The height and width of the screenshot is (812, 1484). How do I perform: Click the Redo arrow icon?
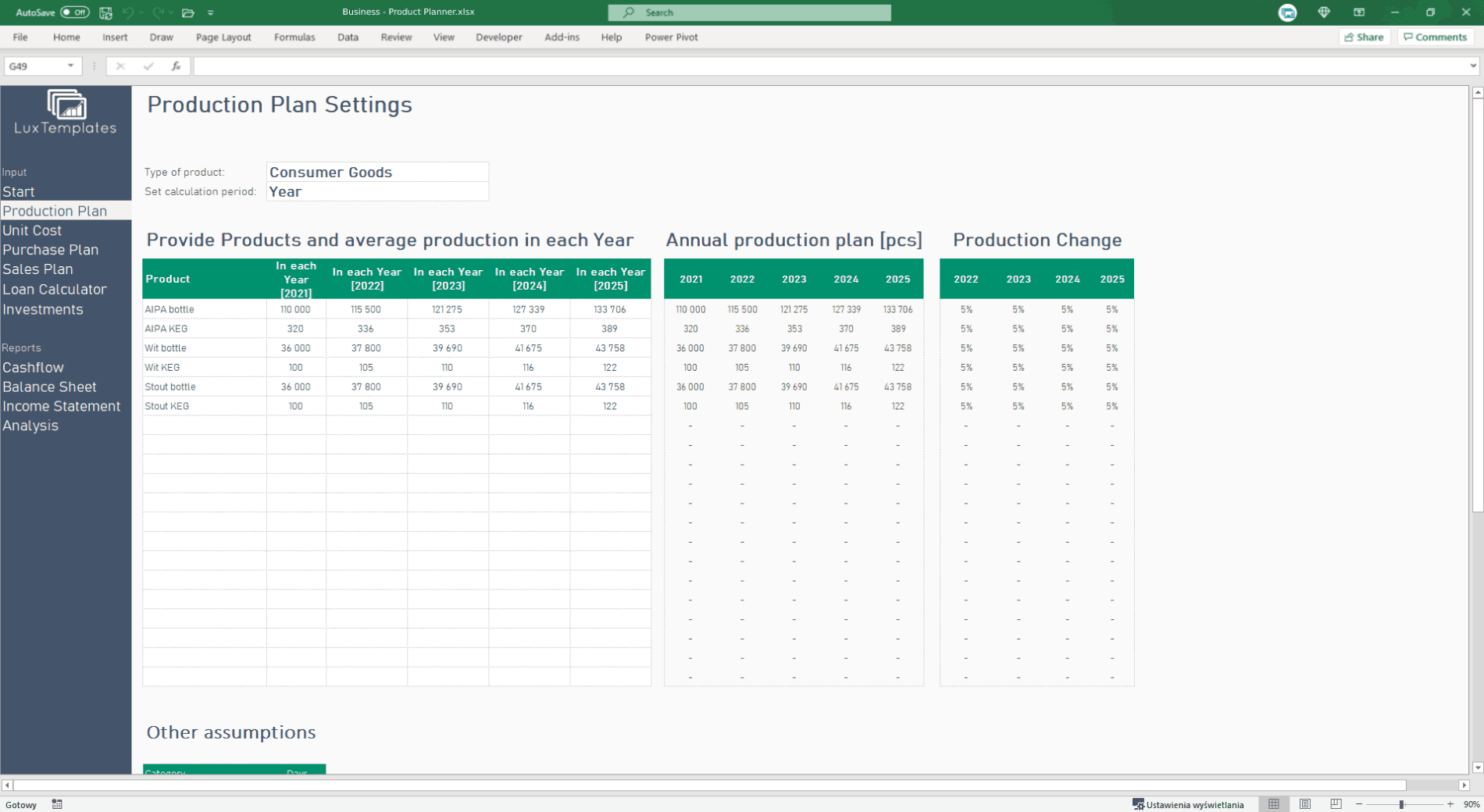pos(159,12)
